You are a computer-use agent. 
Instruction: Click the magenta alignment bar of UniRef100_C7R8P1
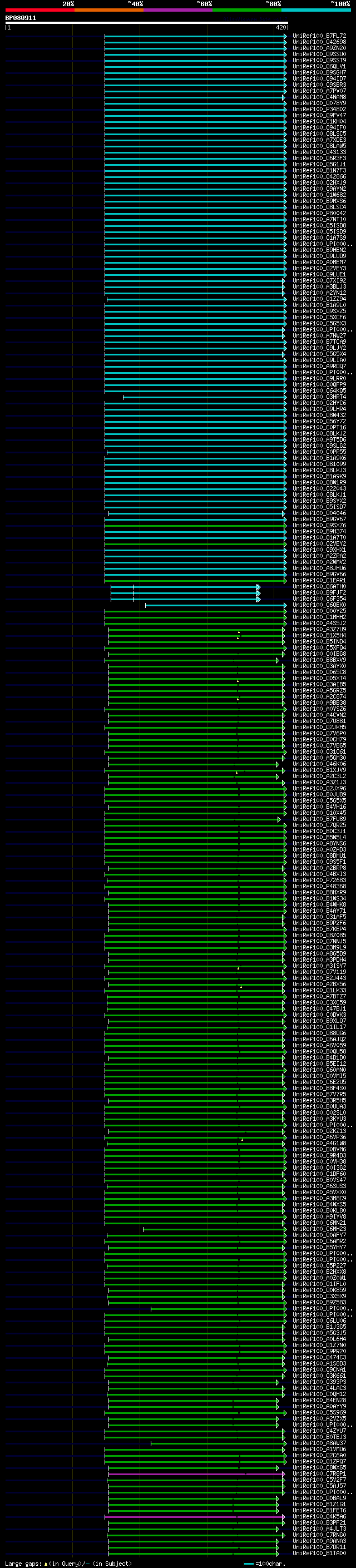click(195, 1474)
